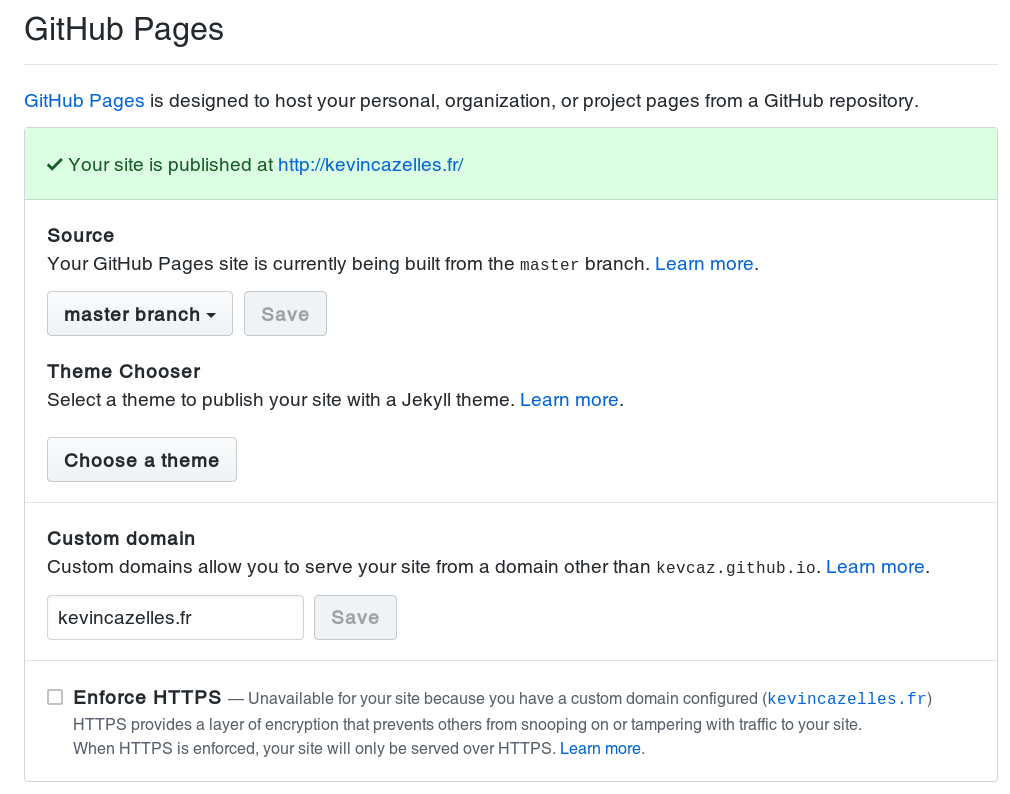Toggle the Enforce HTTPS checkbox
The width and height of the screenshot is (1010, 794).
(x=55, y=697)
